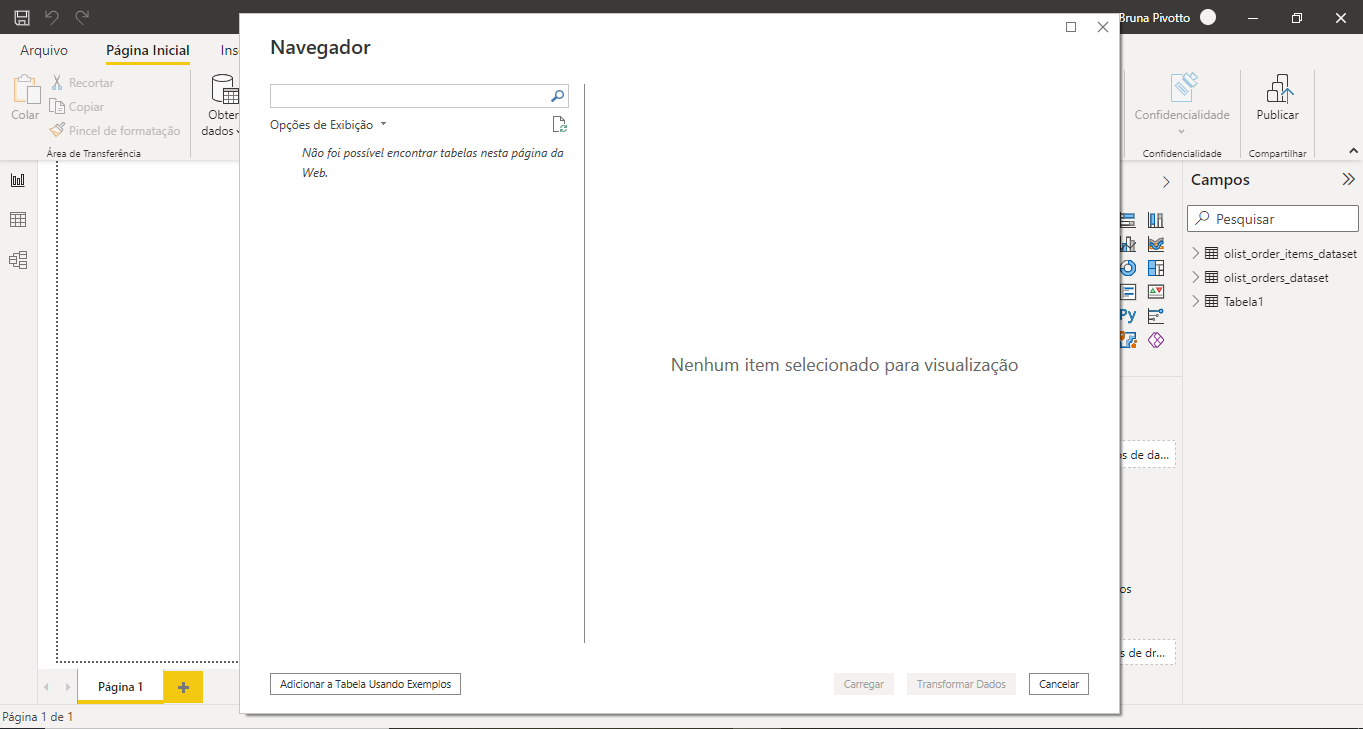Switch to Página 1 page tab

tap(120, 687)
